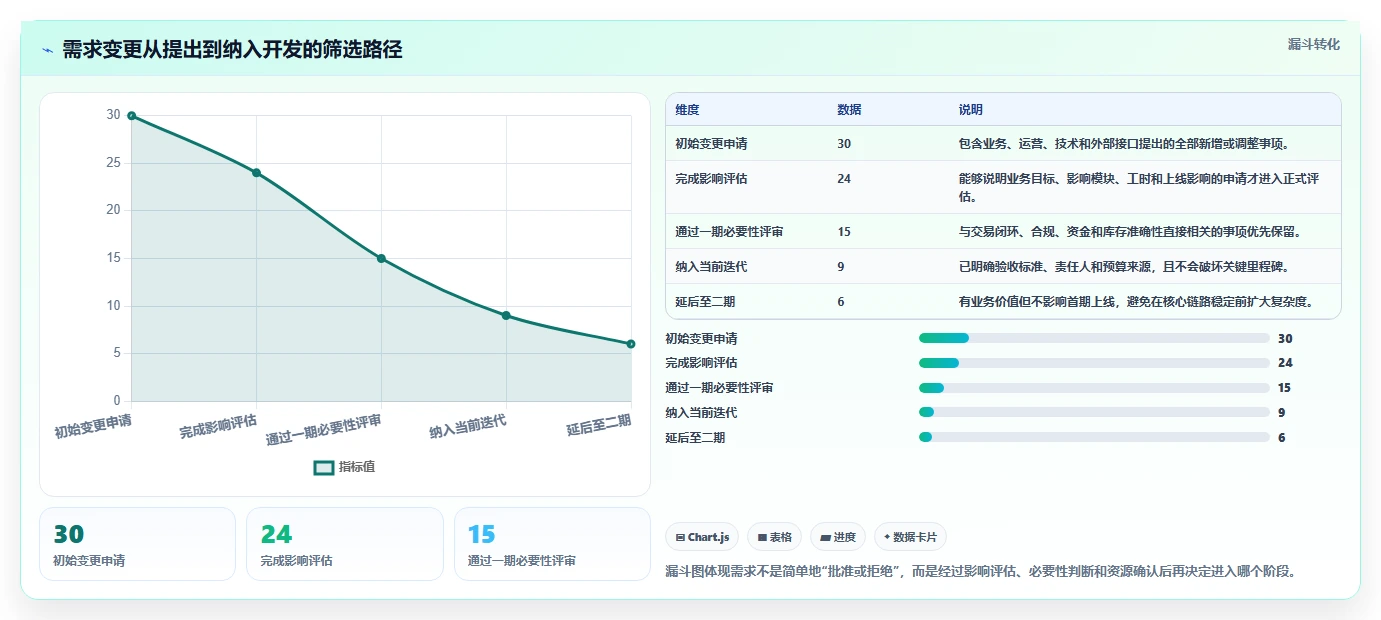Click the title 需求变更从提出到纳入开发的筛选路径
Viewport: 1381px width, 620px height.
232,50
